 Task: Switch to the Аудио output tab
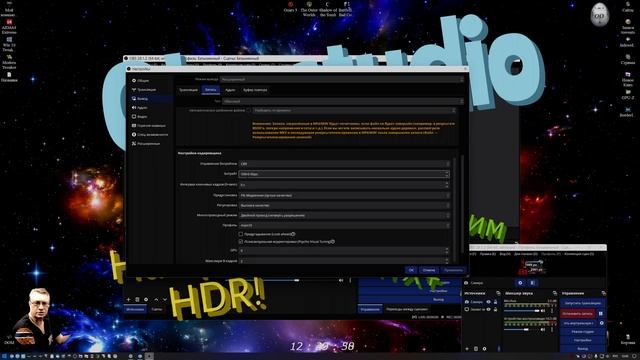(230, 90)
